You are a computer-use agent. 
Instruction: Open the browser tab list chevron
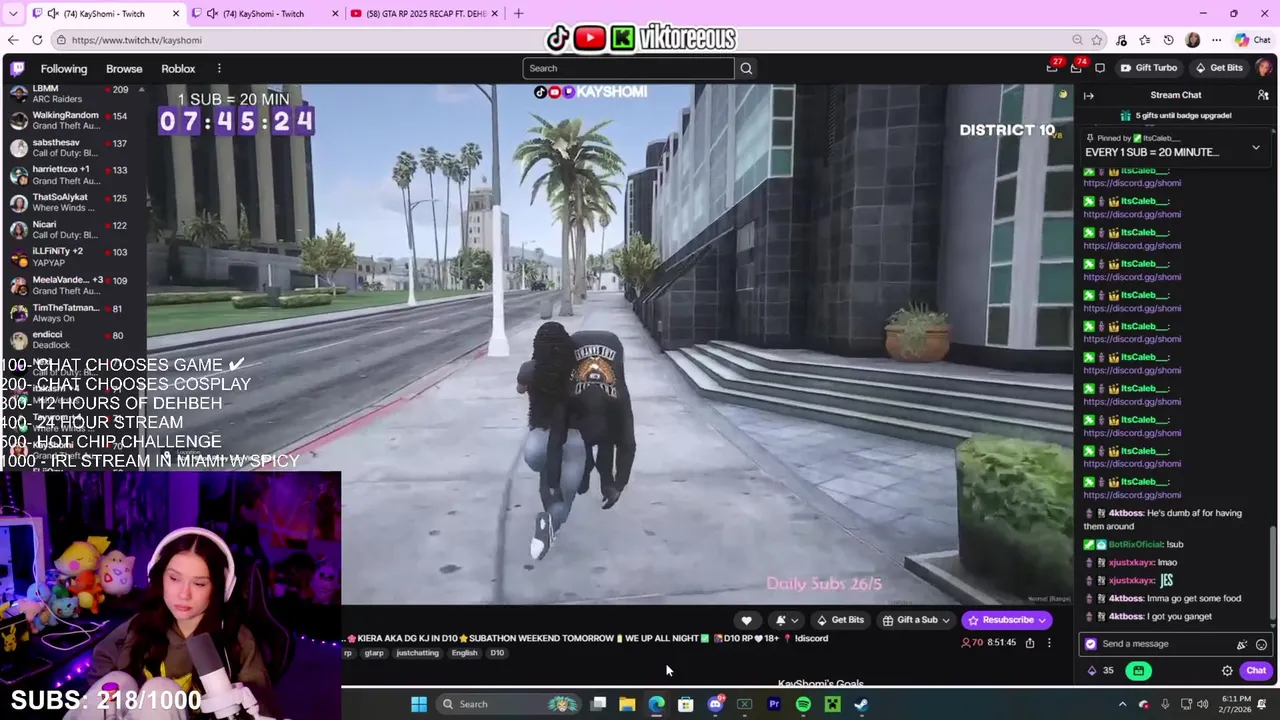pyautogui.click(x=13, y=14)
